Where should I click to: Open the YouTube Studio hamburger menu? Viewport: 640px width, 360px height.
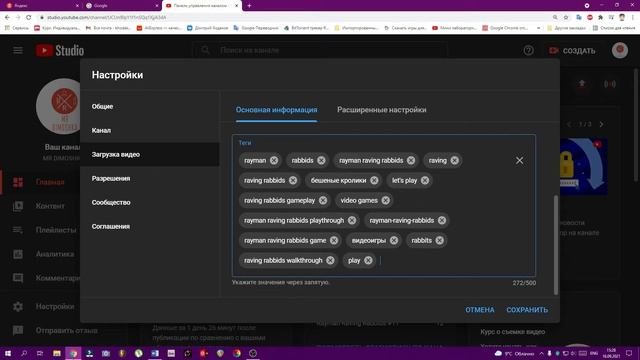[18, 50]
